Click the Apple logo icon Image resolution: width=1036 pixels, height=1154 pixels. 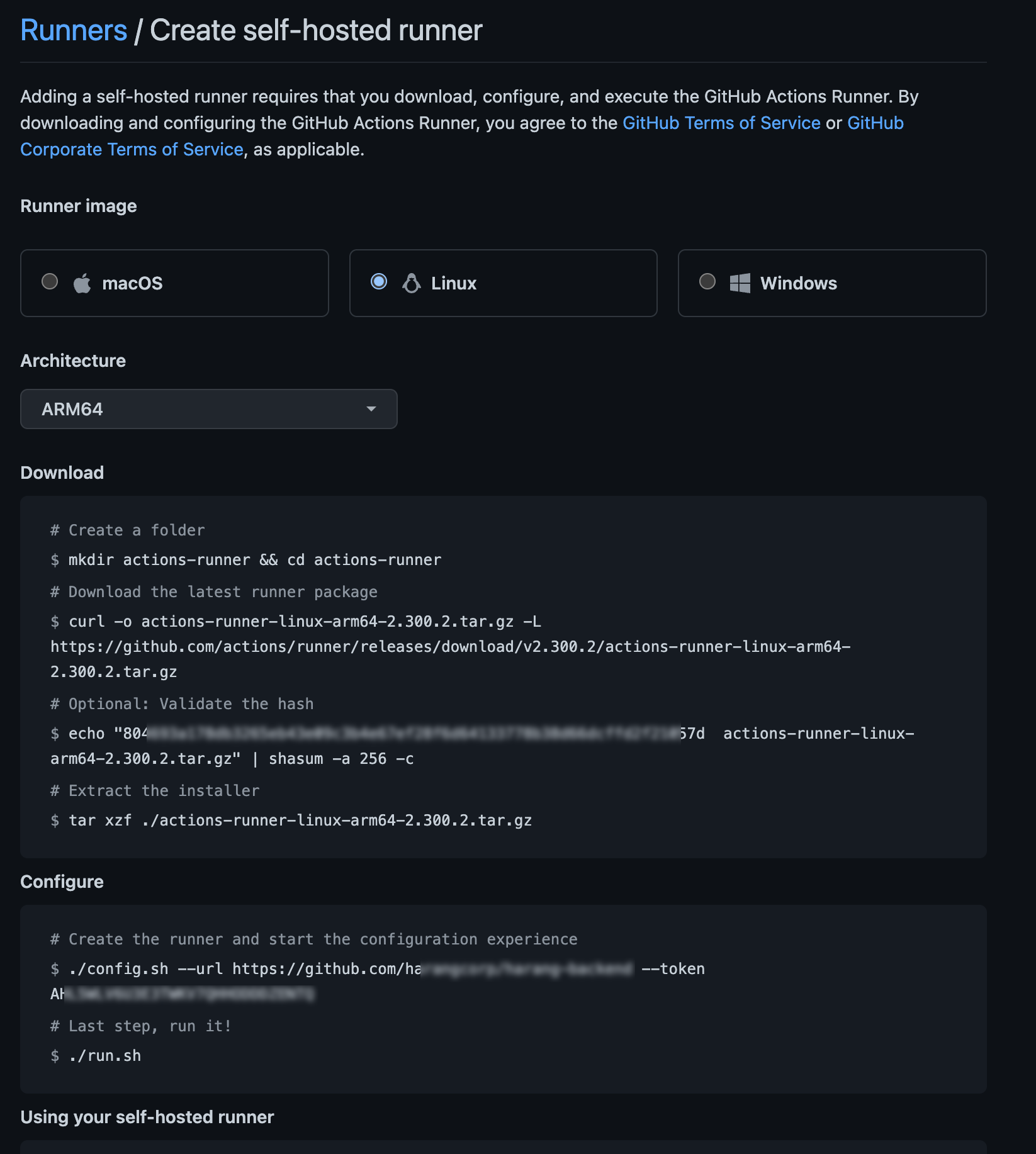tap(82, 283)
